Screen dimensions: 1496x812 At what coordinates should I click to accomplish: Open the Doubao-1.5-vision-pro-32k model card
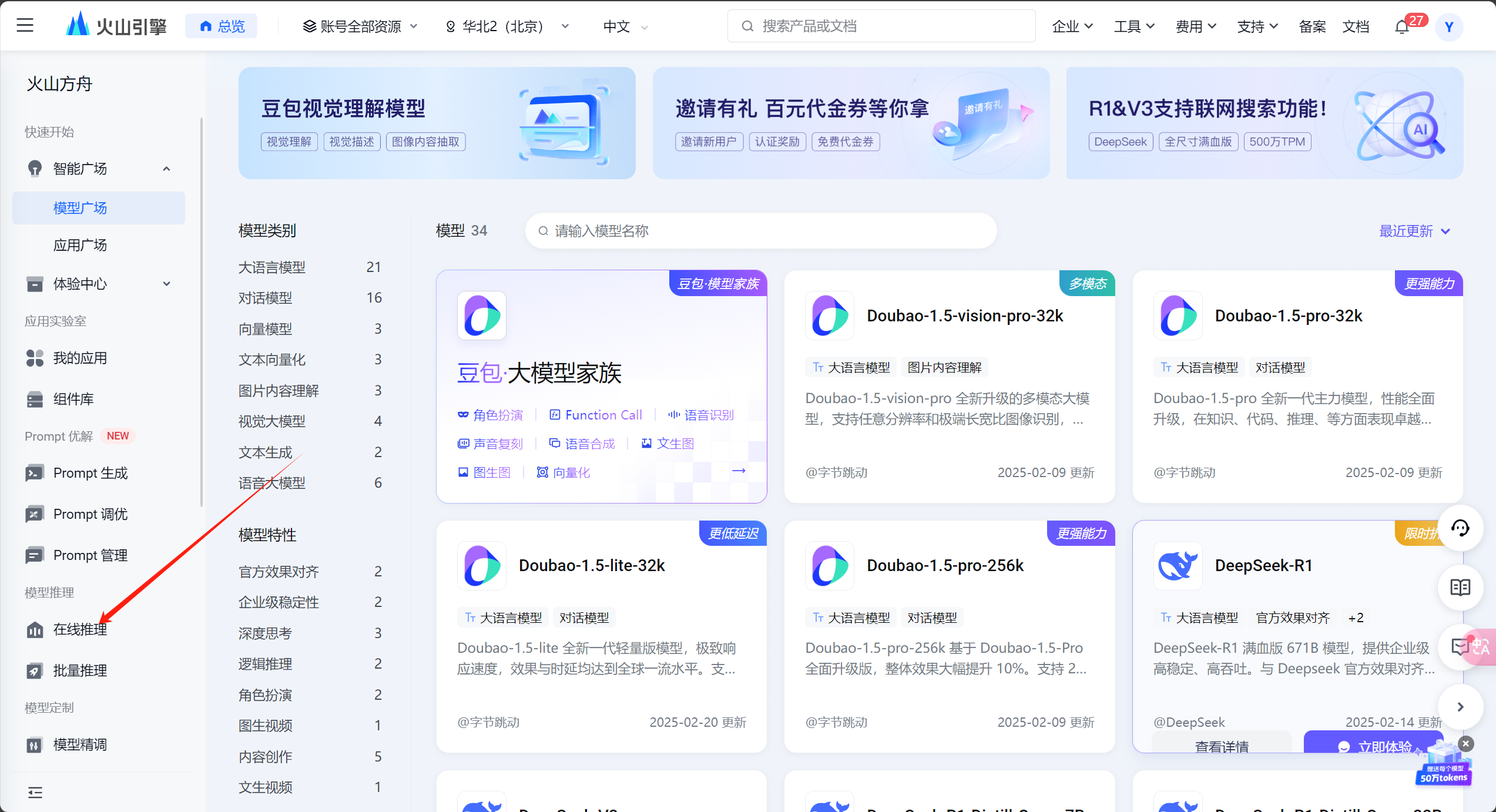pyautogui.click(x=965, y=316)
